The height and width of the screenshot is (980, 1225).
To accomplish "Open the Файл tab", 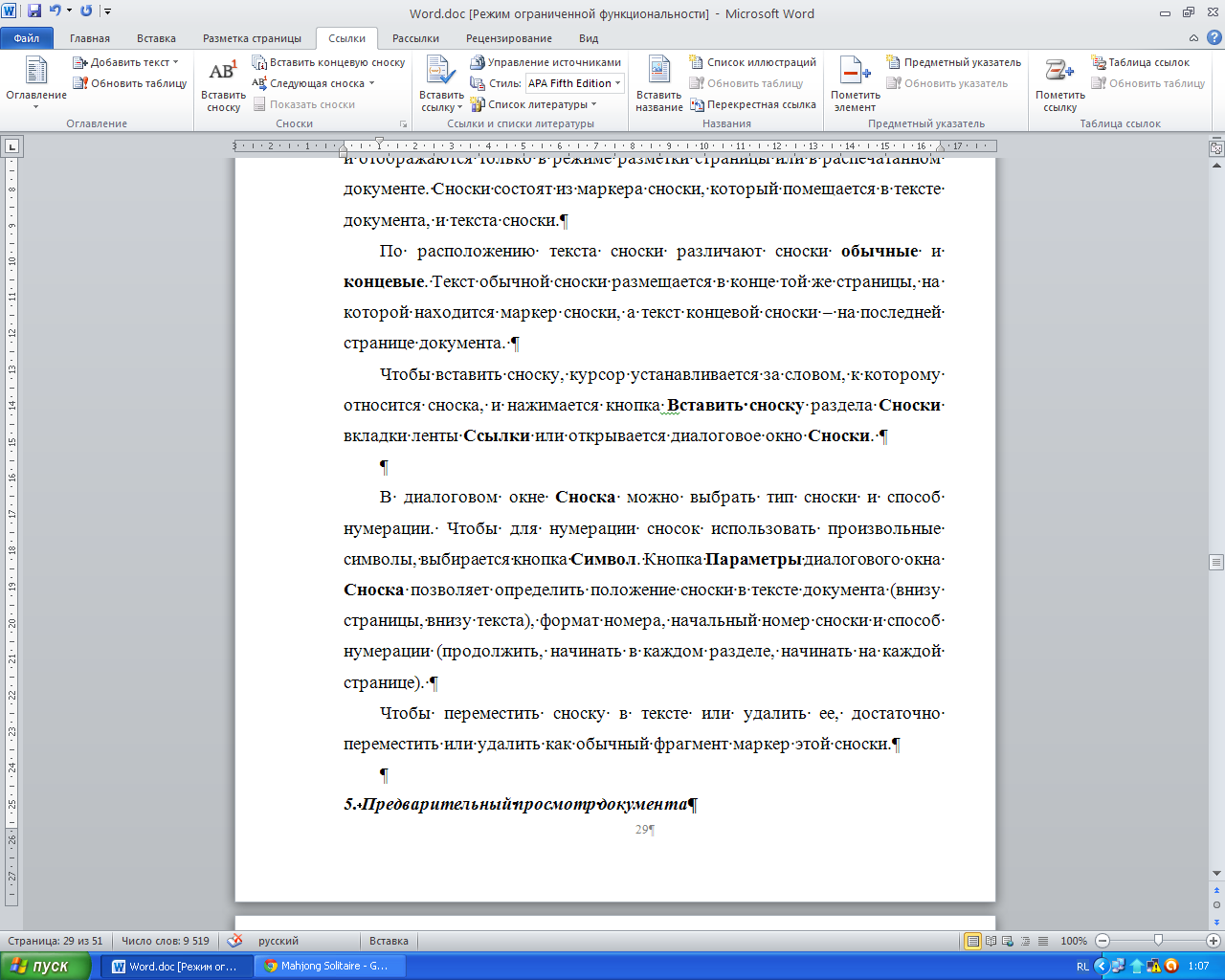I will point(27,38).
